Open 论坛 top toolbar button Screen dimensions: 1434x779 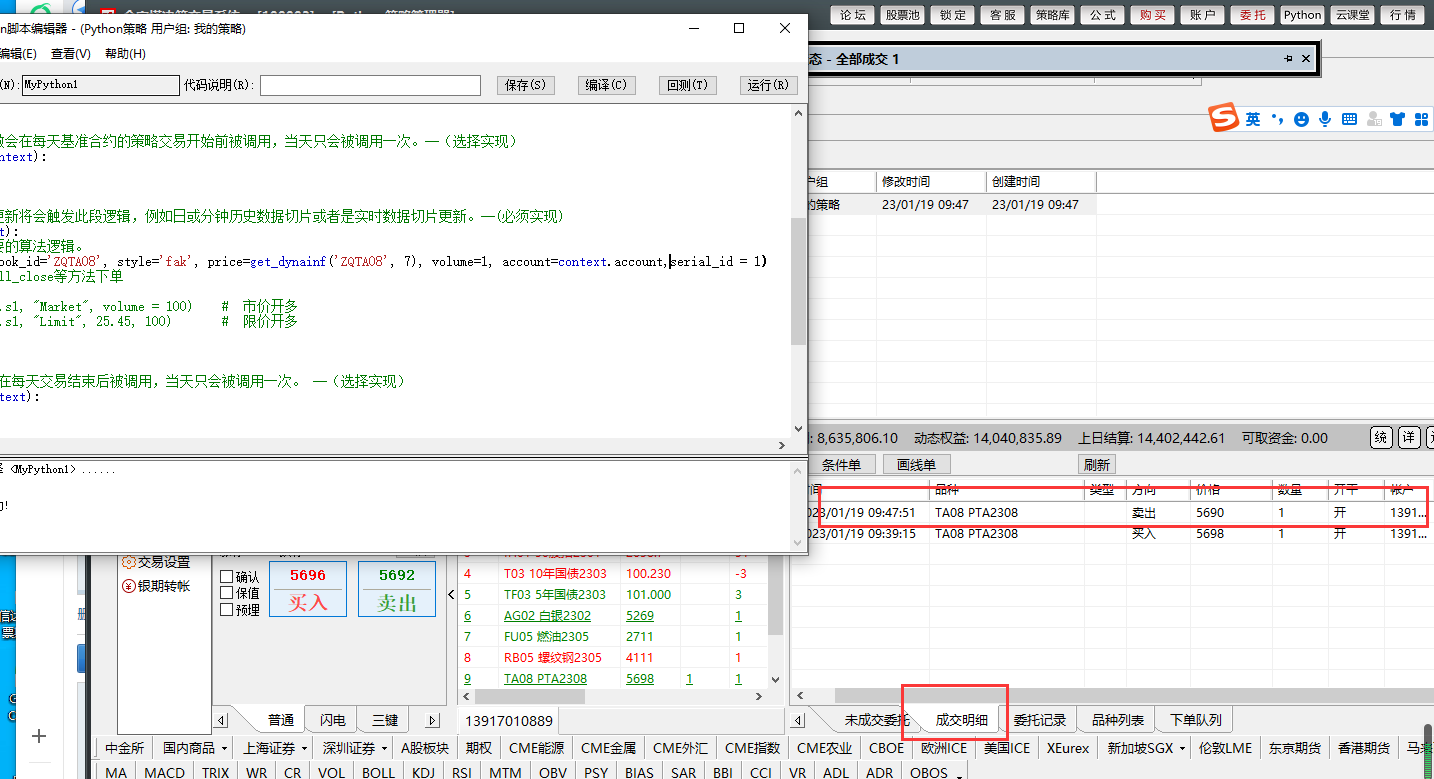(852, 15)
